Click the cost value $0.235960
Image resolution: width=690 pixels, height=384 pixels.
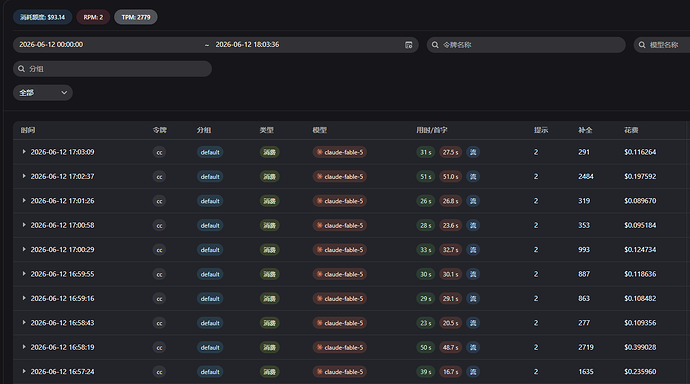pos(640,372)
